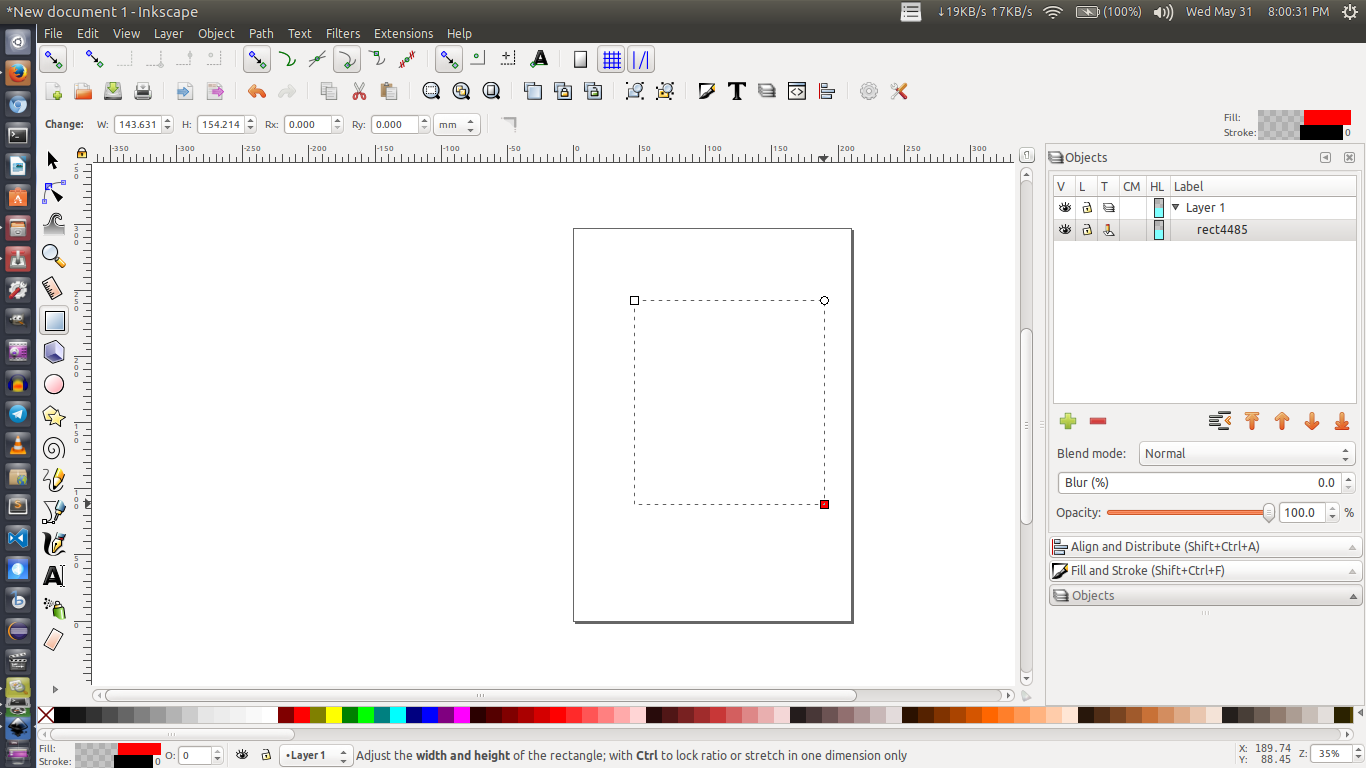
Task: Activate the 3D box tool
Action: 54,352
